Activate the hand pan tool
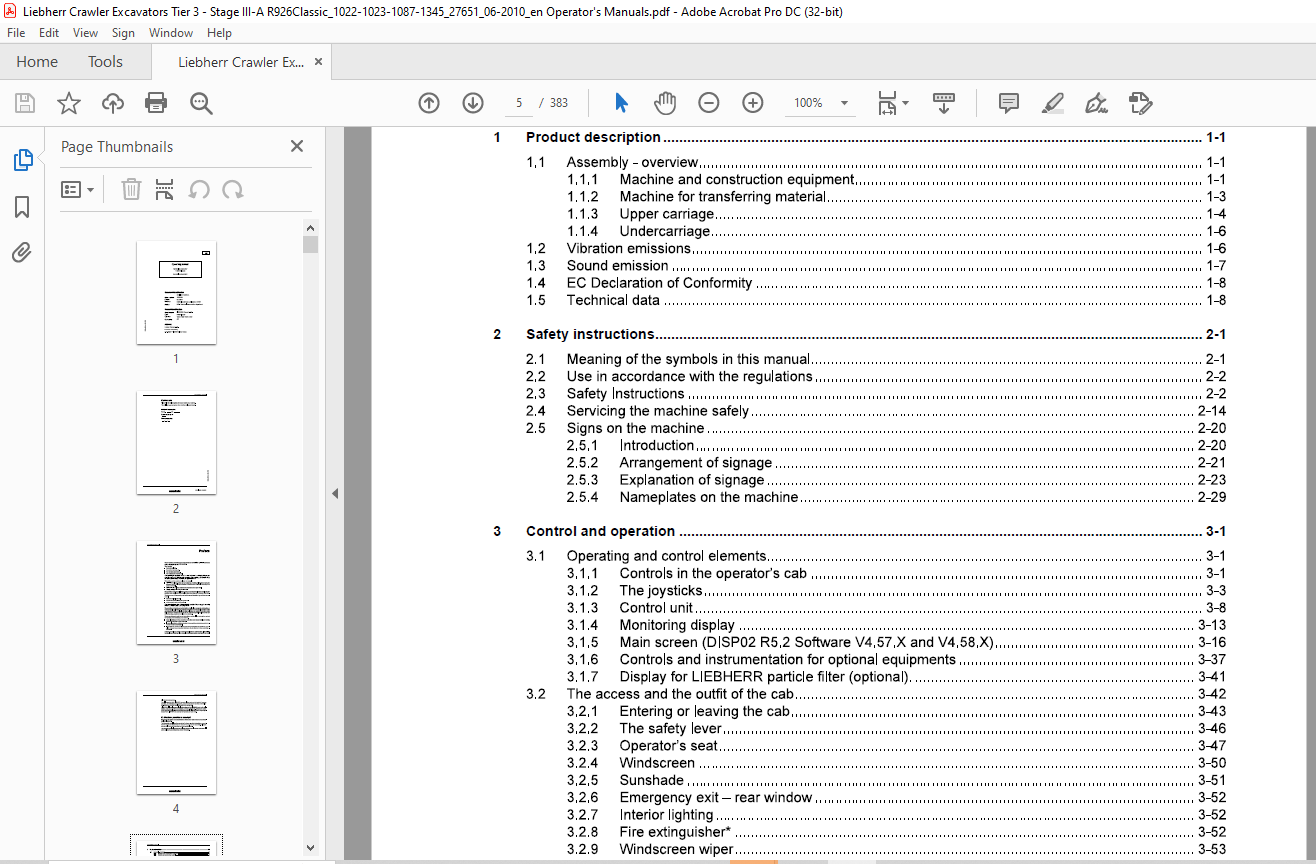This screenshot has height=864, width=1316. tap(665, 103)
